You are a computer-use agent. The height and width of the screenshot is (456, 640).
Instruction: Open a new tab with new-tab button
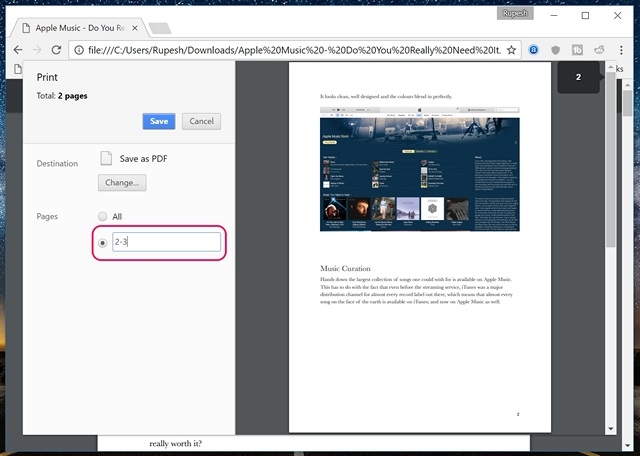160,28
